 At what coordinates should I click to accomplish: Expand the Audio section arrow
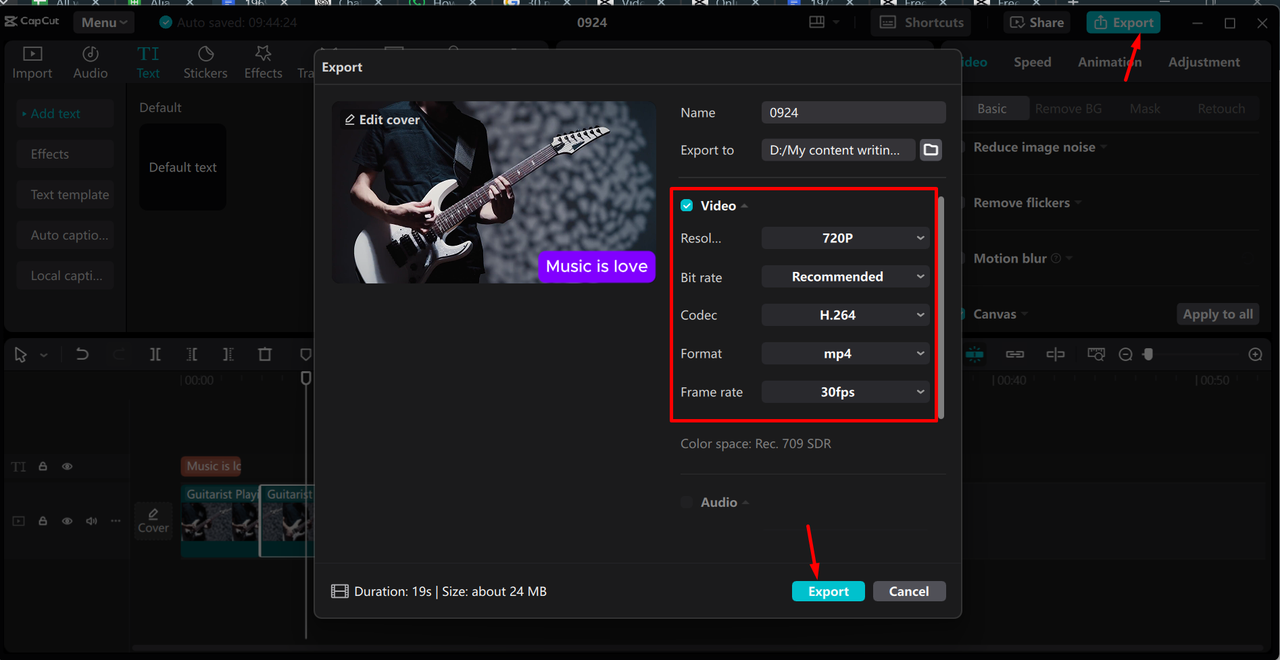coord(746,503)
